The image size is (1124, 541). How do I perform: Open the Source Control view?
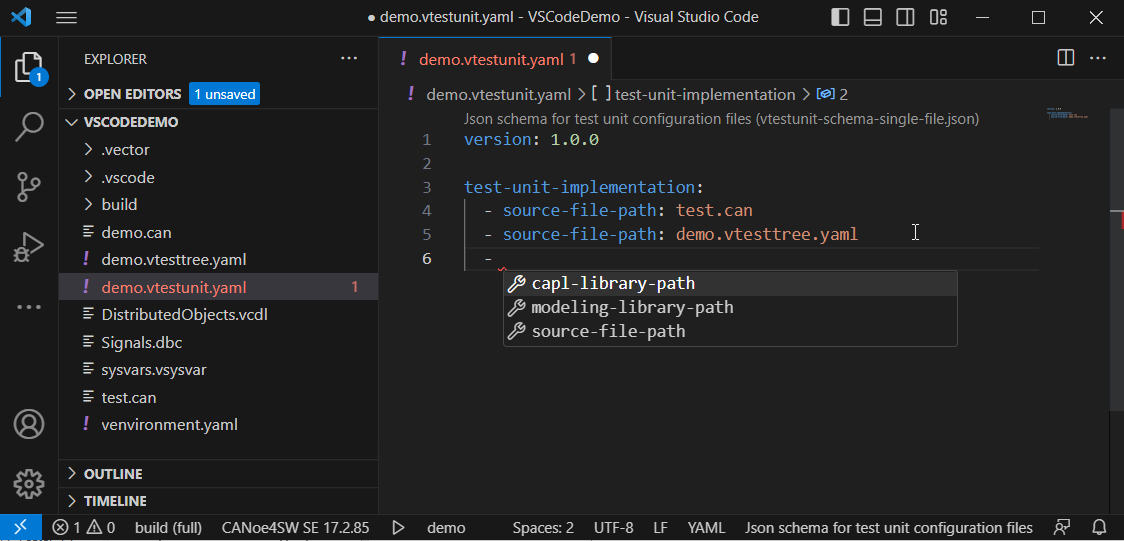click(x=29, y=186)
